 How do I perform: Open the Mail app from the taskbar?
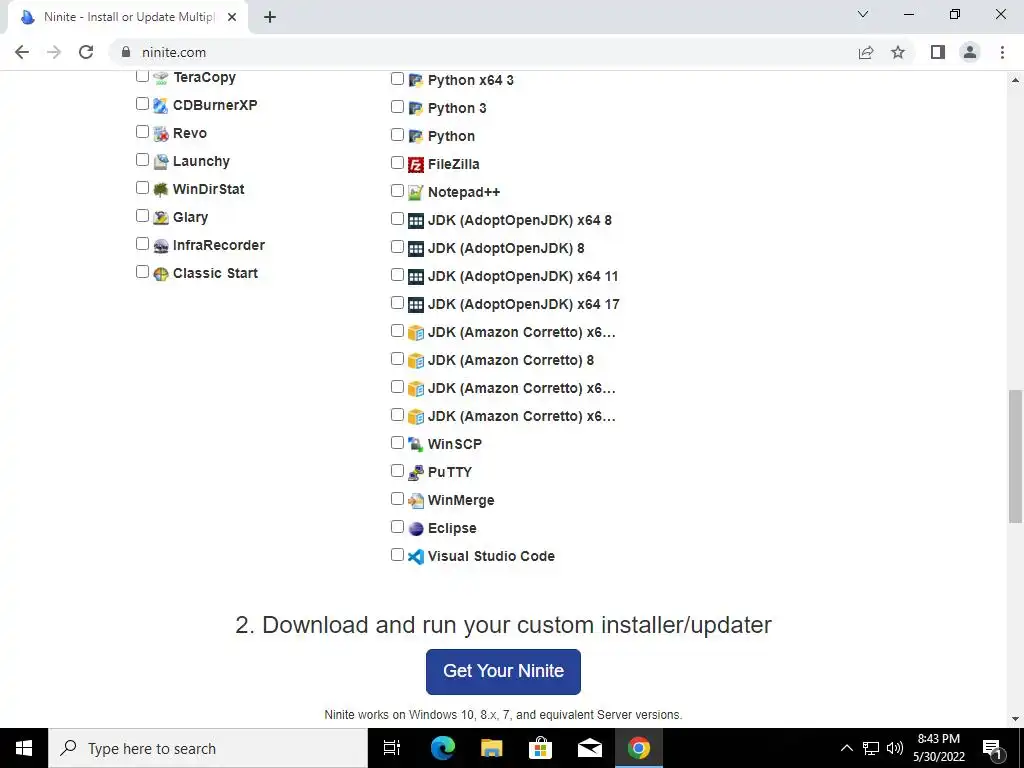[590, 748]
